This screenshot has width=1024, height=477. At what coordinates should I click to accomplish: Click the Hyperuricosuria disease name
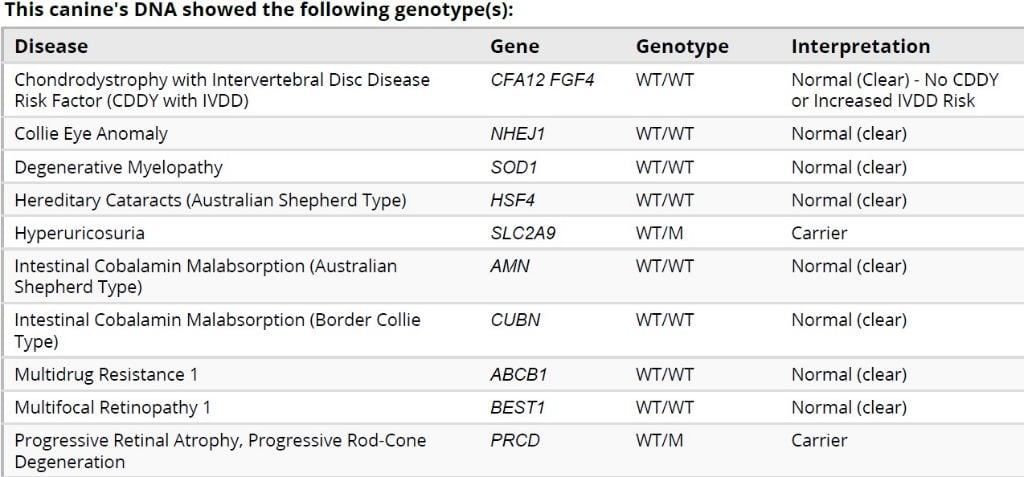tap(79, 233)
